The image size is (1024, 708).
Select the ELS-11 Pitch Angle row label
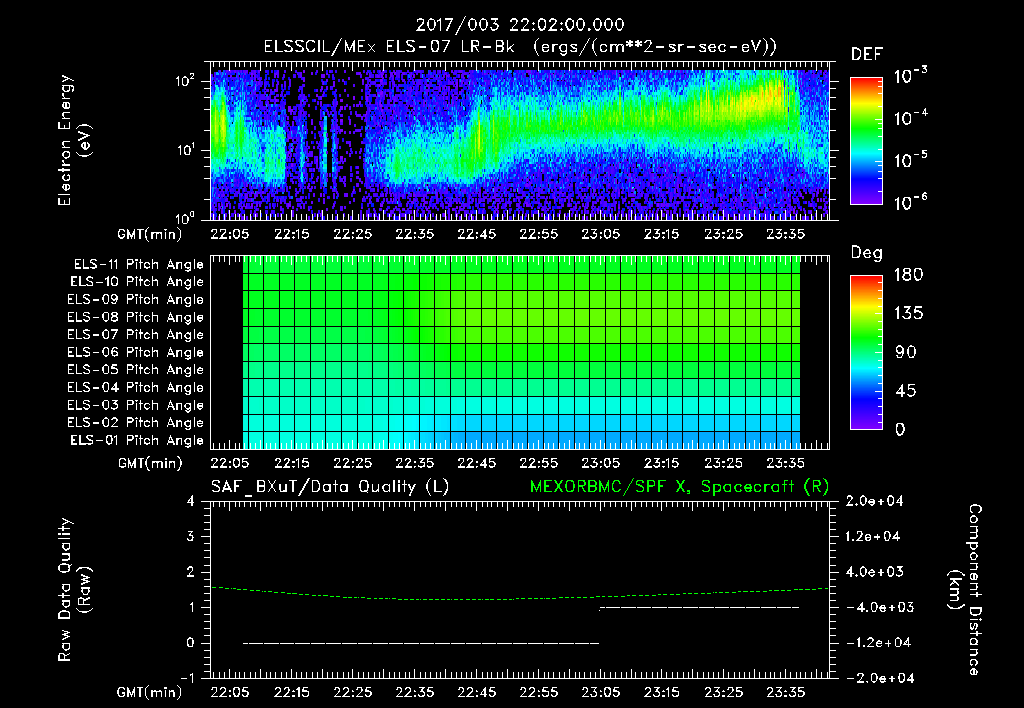[138, 265]
